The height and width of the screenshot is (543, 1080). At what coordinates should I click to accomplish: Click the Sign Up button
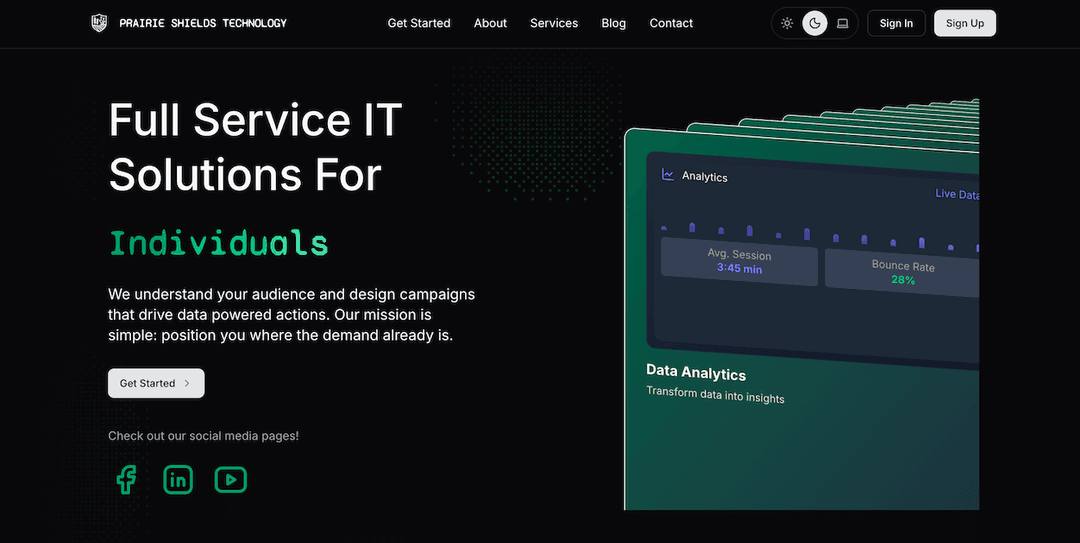[x=964, y=23]
